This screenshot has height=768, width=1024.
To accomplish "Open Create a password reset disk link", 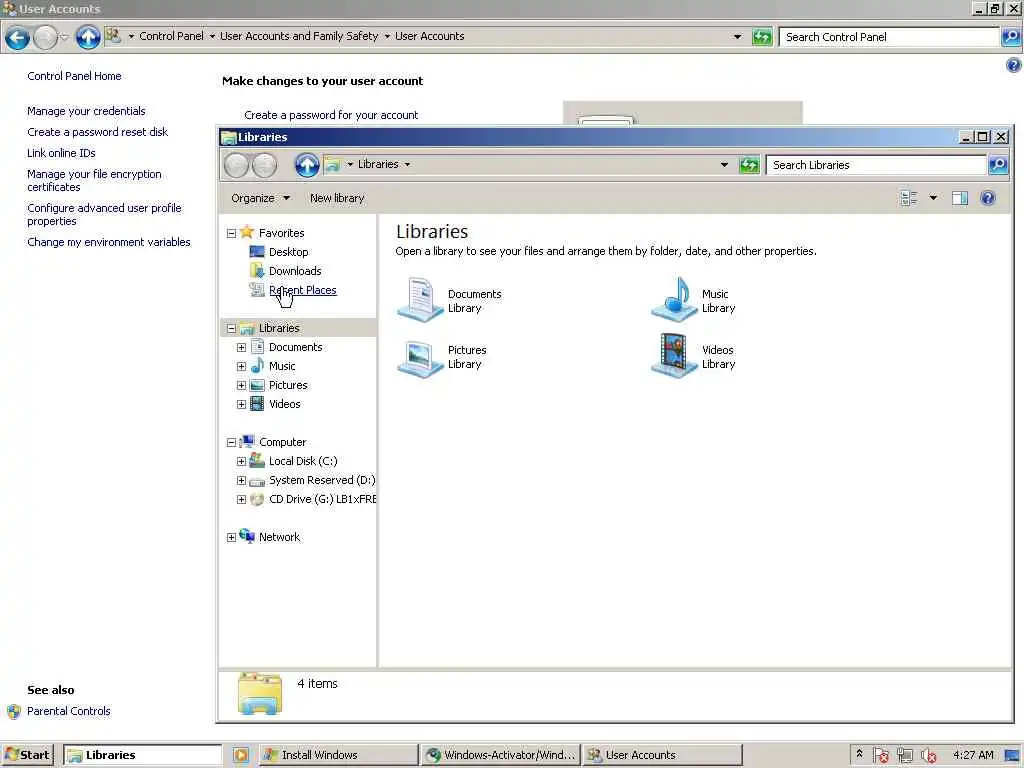I will 97,132.
